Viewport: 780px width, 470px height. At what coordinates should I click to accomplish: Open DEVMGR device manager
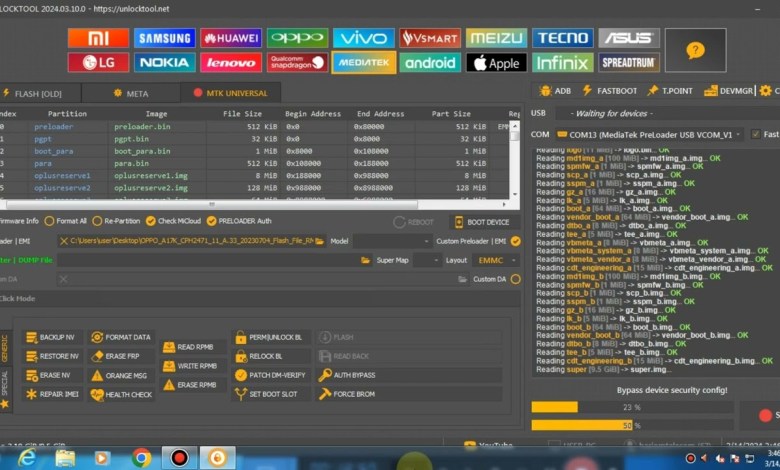tap(729, 91)
